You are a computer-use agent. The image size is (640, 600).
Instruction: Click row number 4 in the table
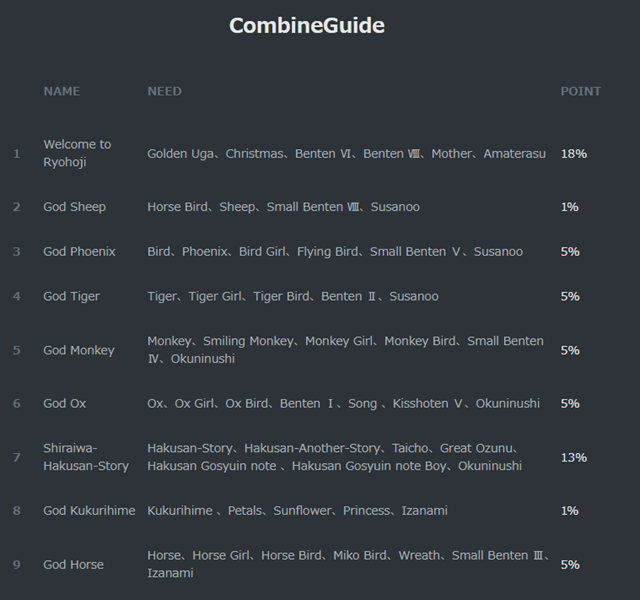(x=16, y=297)
